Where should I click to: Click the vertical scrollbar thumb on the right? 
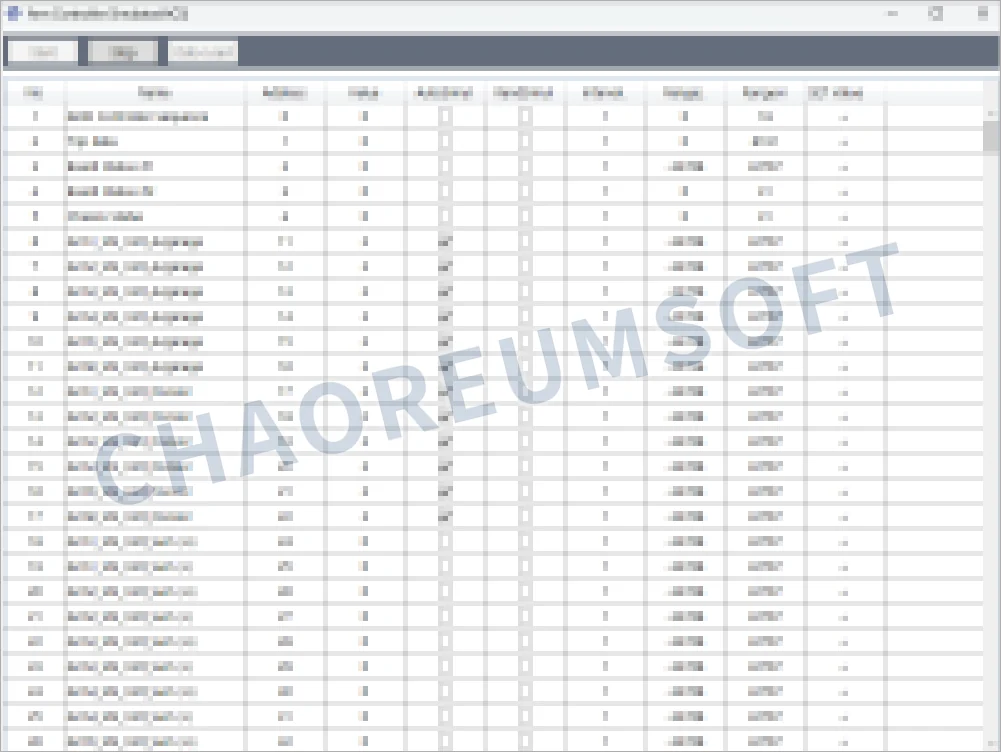[x=991, y=136]
